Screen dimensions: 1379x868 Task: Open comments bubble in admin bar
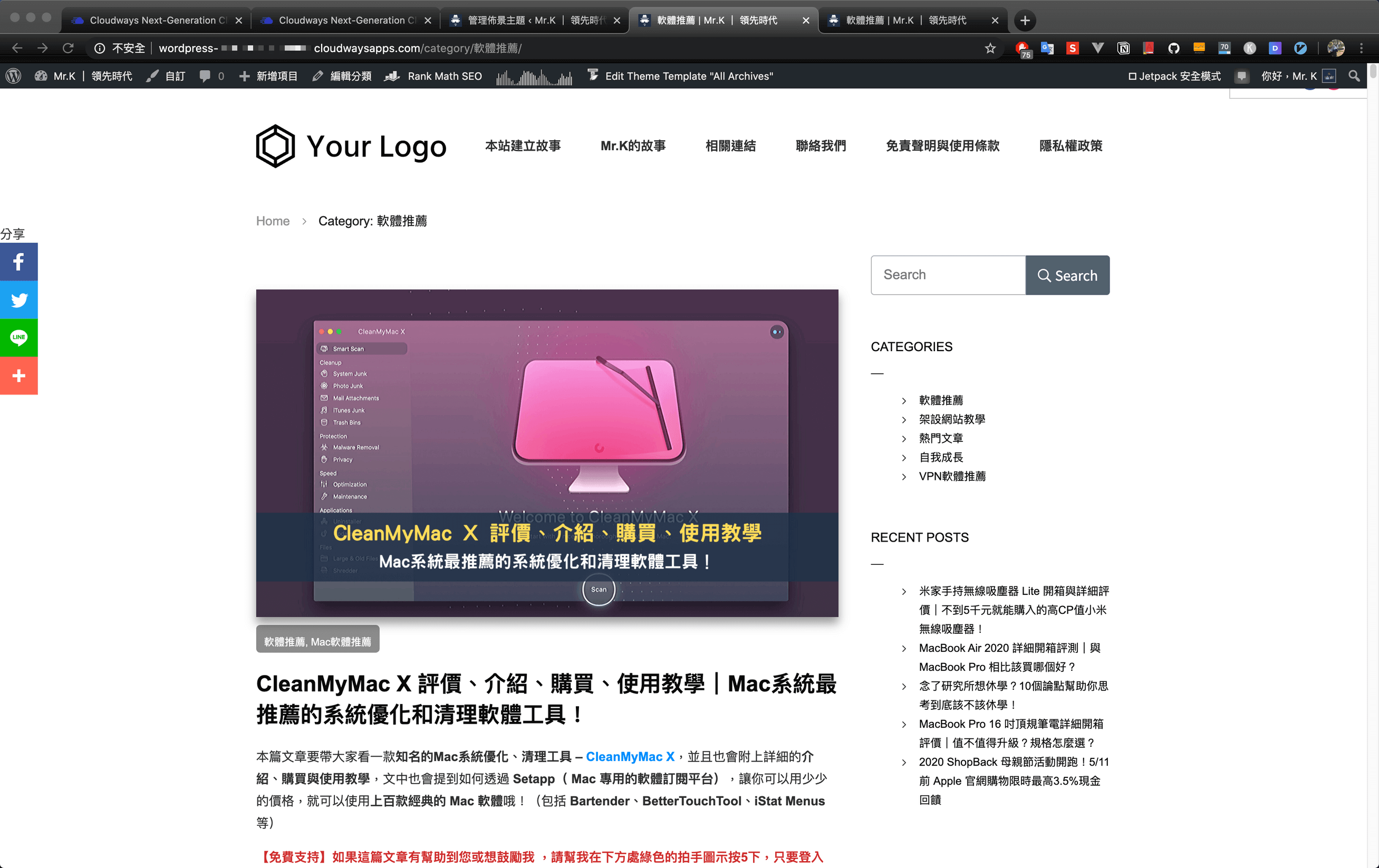(x=211, y=76)
